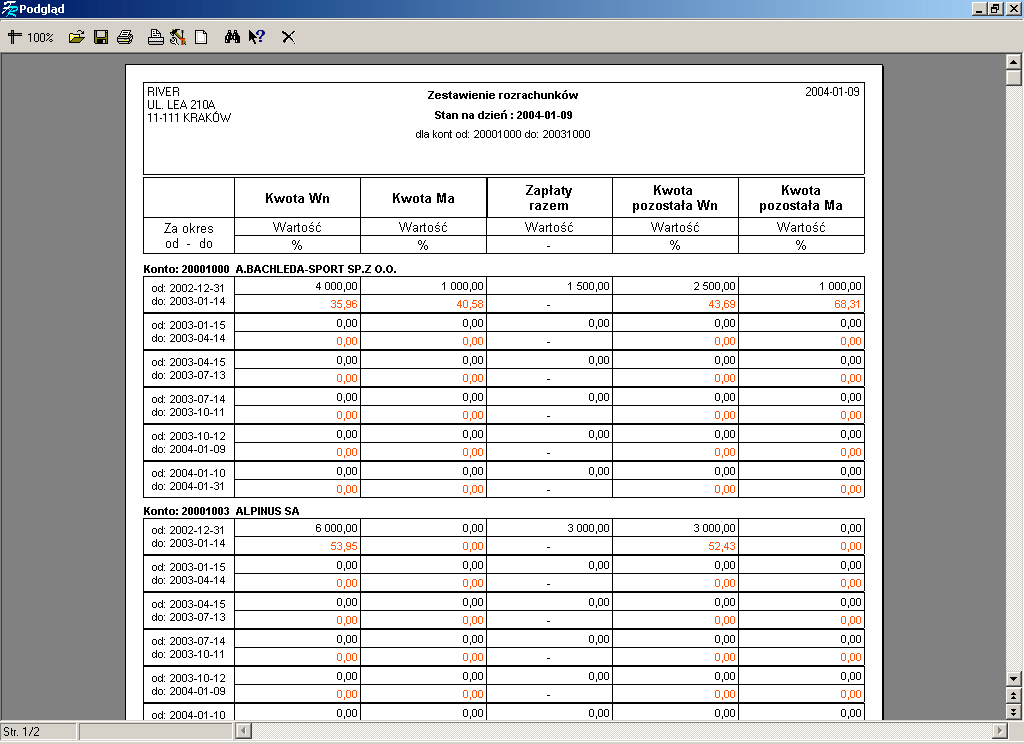The image size is (1024, 744).
Task: Click the red percentage '43,69'
Action: click(722, 304)
